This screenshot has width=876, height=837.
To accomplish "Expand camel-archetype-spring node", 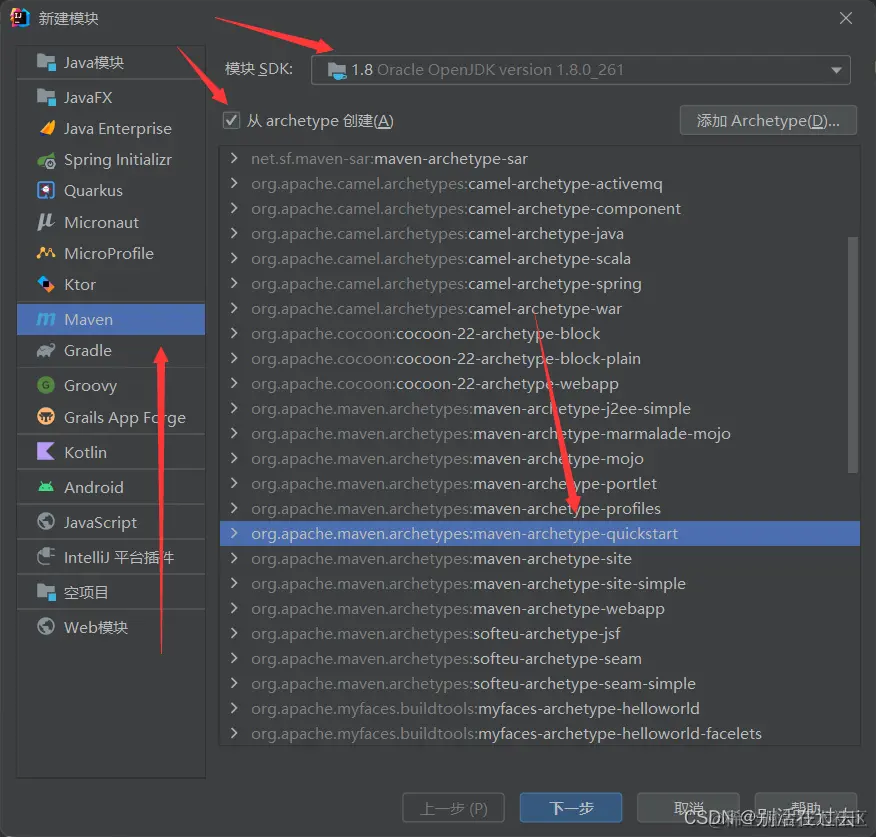I will 234,283.
